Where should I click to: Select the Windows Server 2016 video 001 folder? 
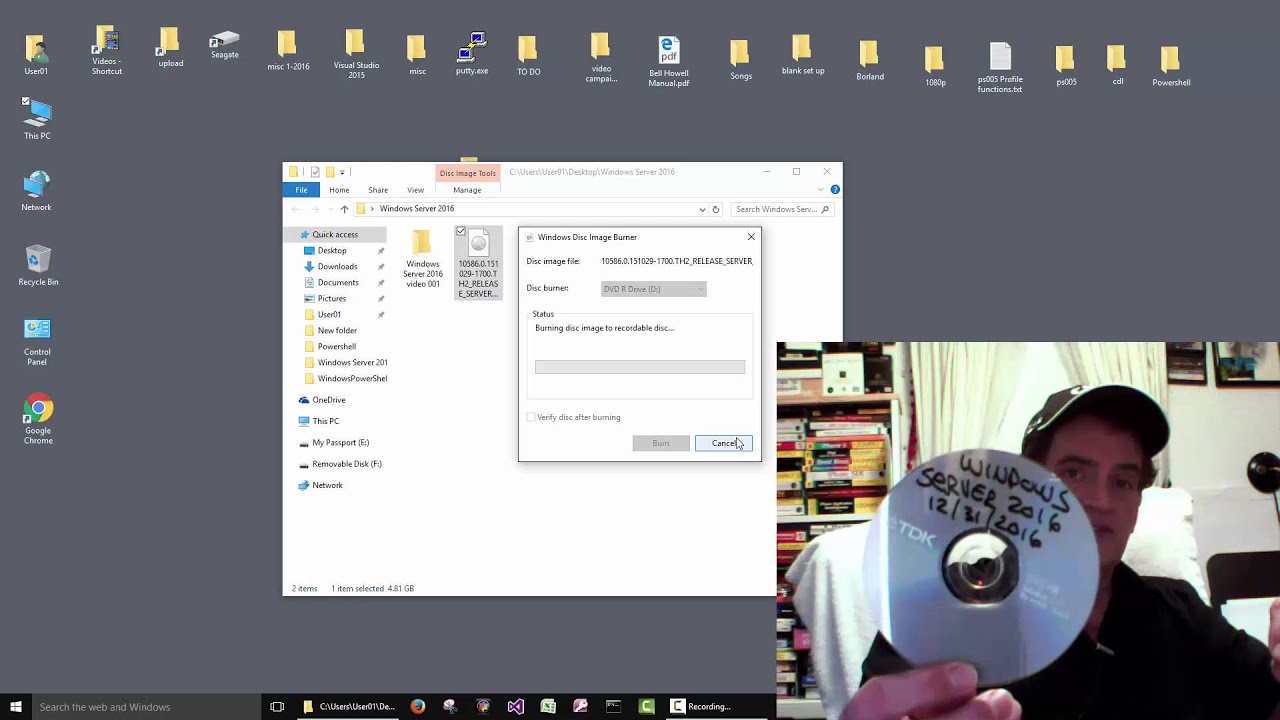pos(423,259)
